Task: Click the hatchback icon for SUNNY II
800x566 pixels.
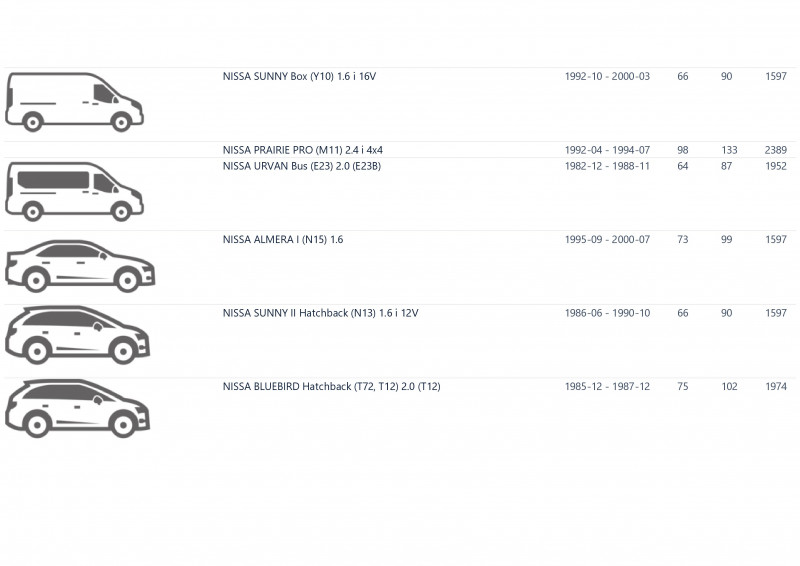Action: (78, 335)
